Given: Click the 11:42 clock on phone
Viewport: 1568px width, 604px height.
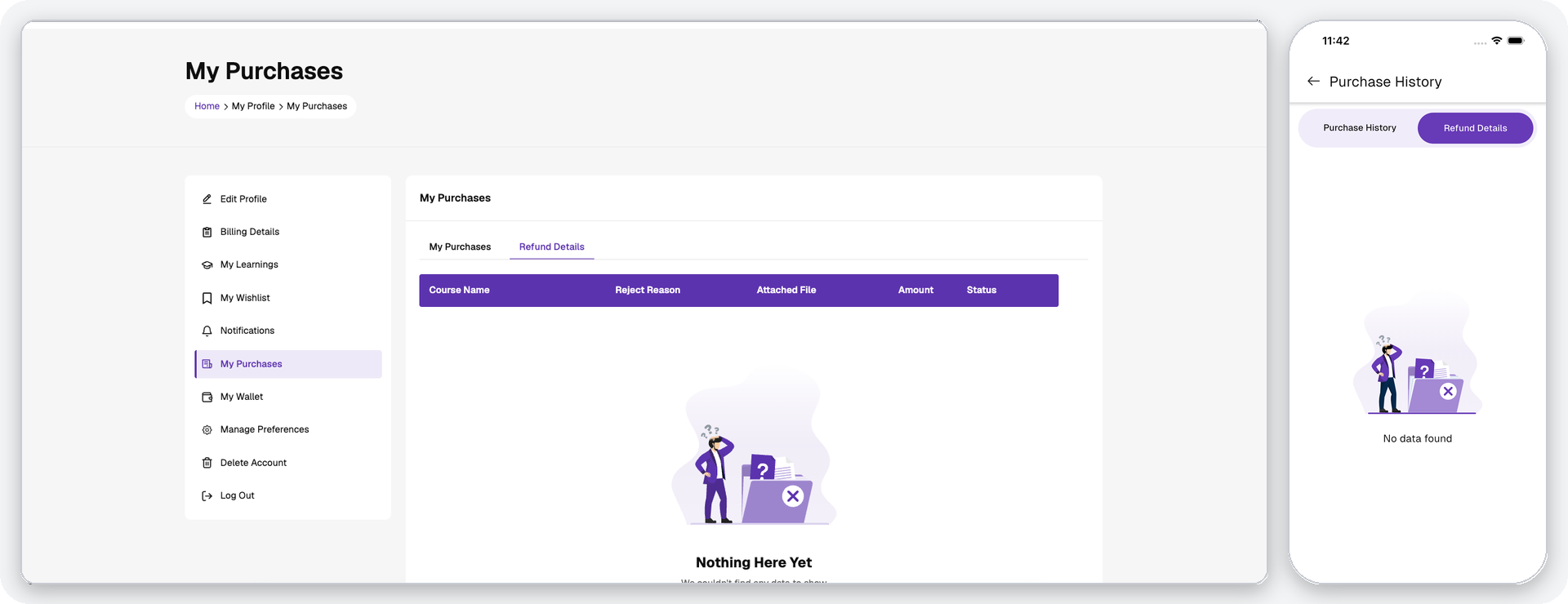Looking at the screenshot, I should (1336, 41).
